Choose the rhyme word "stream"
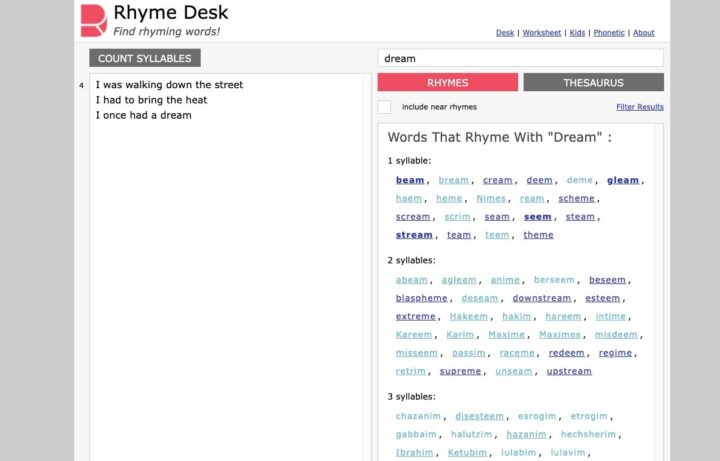720x461 pixels. pos(414,235)
